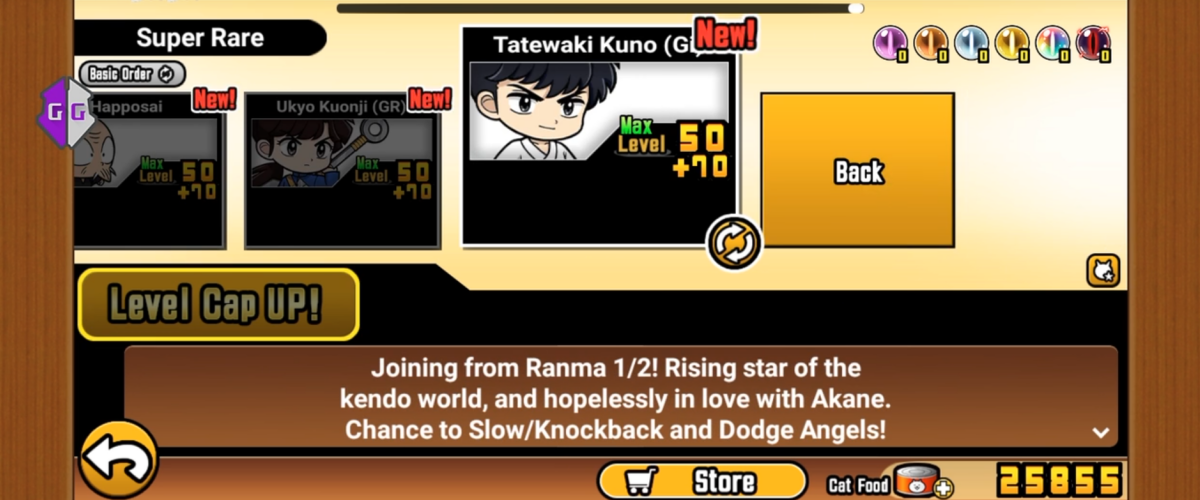Viewport: 1200px width, 500px height.
Task: Tap the pale blue Catseye icon
Action: (x=971, y=44)
